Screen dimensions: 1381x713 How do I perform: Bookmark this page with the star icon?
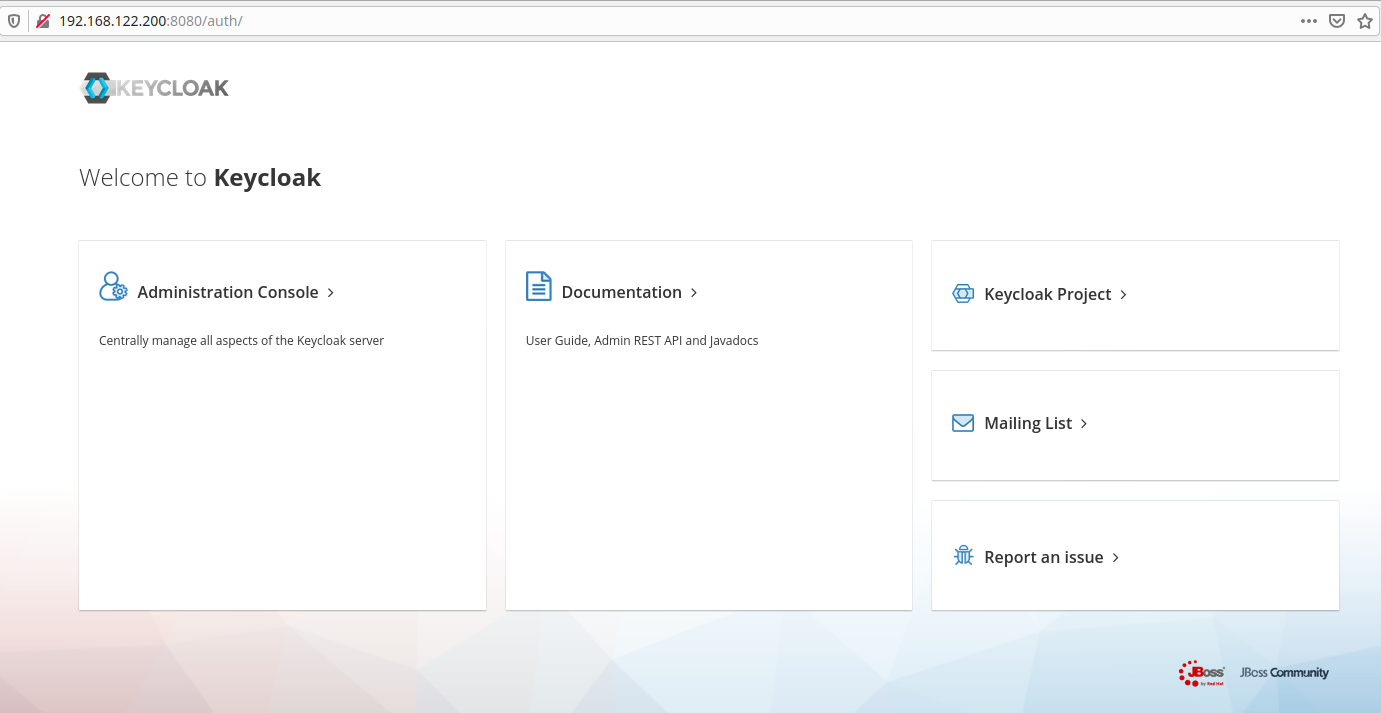point(1364,21)
